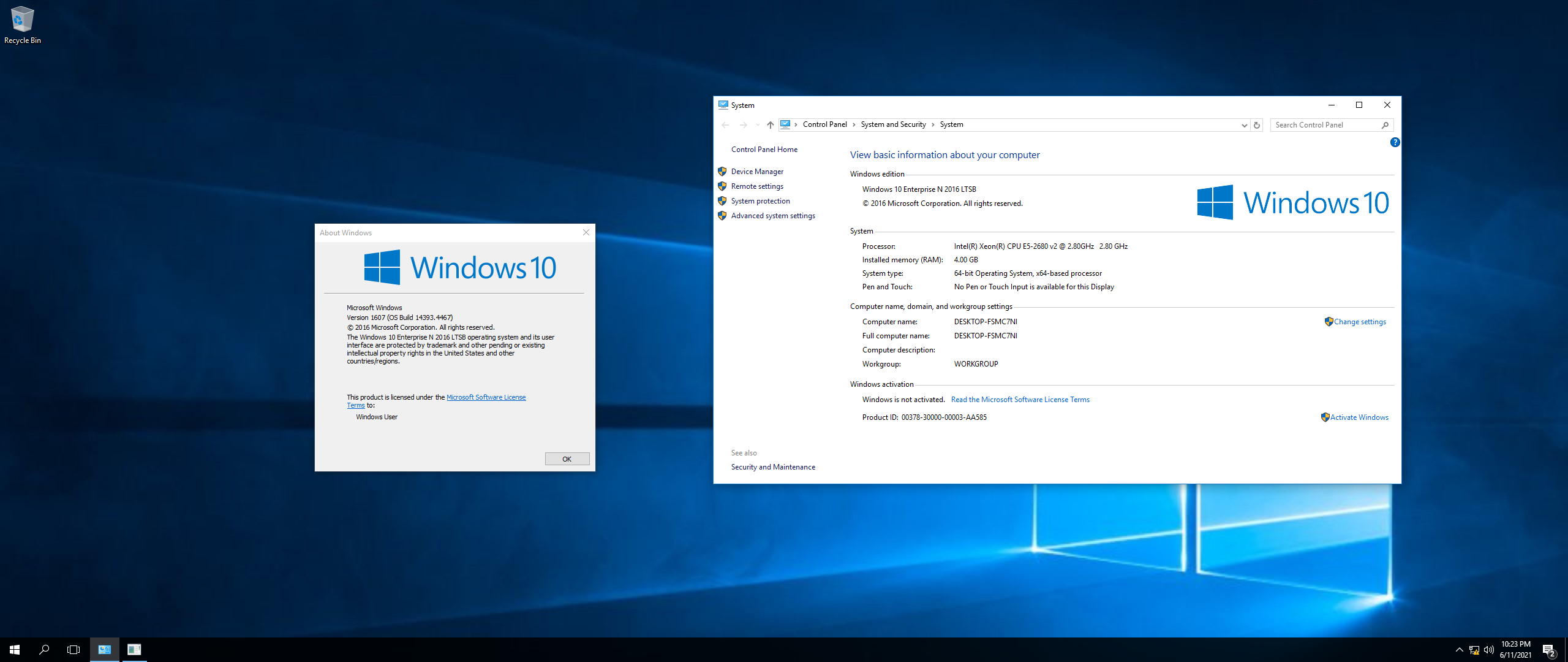This screenshot has width=1568, height=662.
Task: Open Task View on the taskbar
Action: pos(73,650)
